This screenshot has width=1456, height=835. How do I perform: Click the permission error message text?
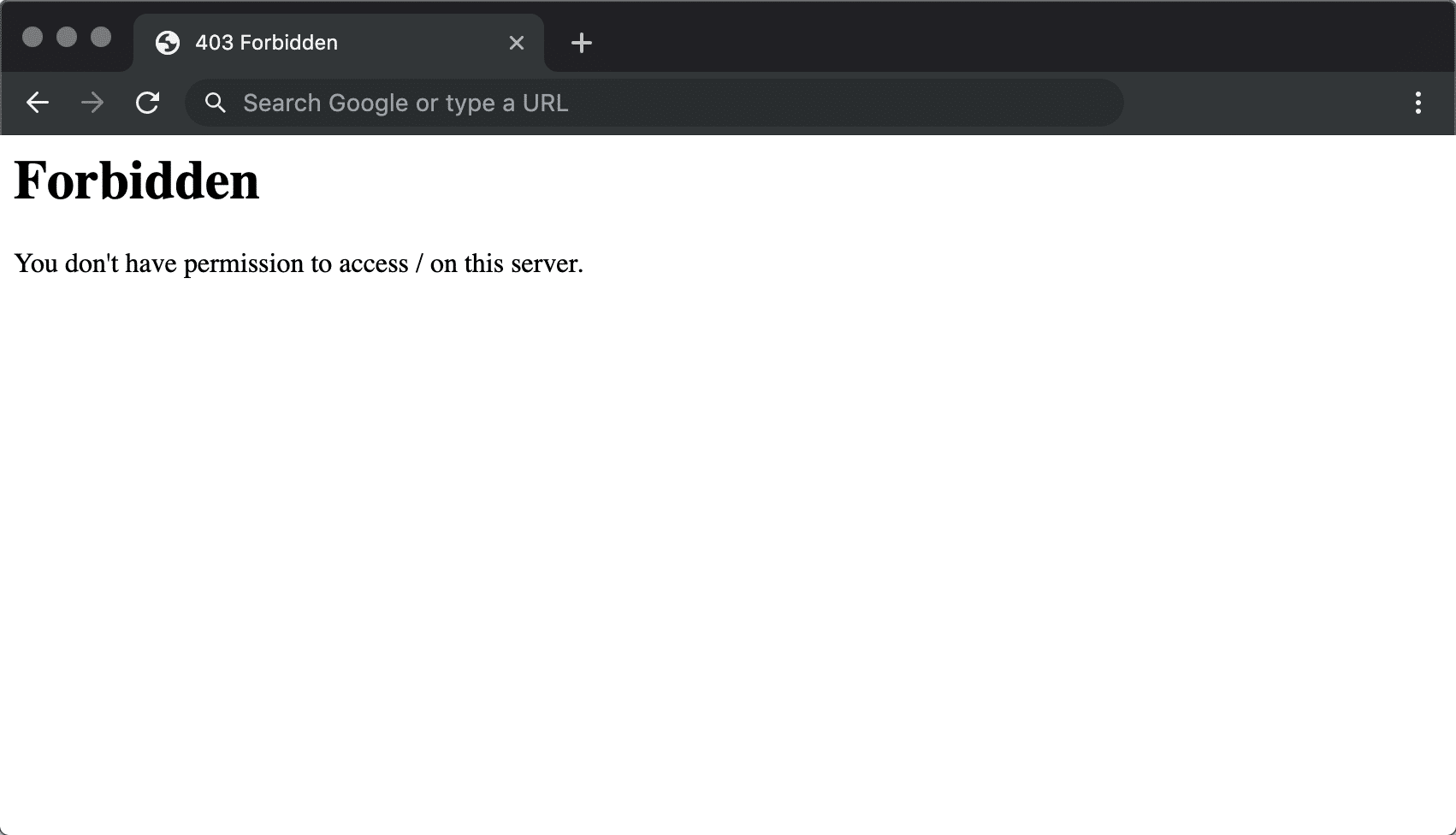(x=299, y=264)
